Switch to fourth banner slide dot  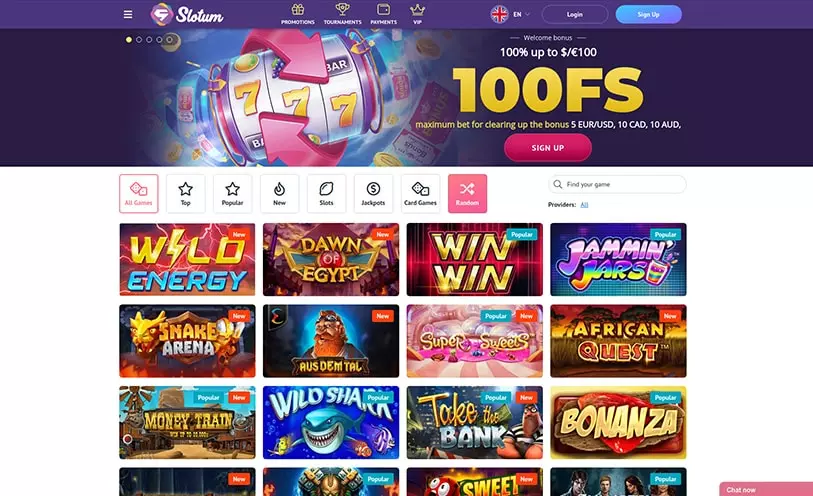pyautogui.click(x=159, y=39)
